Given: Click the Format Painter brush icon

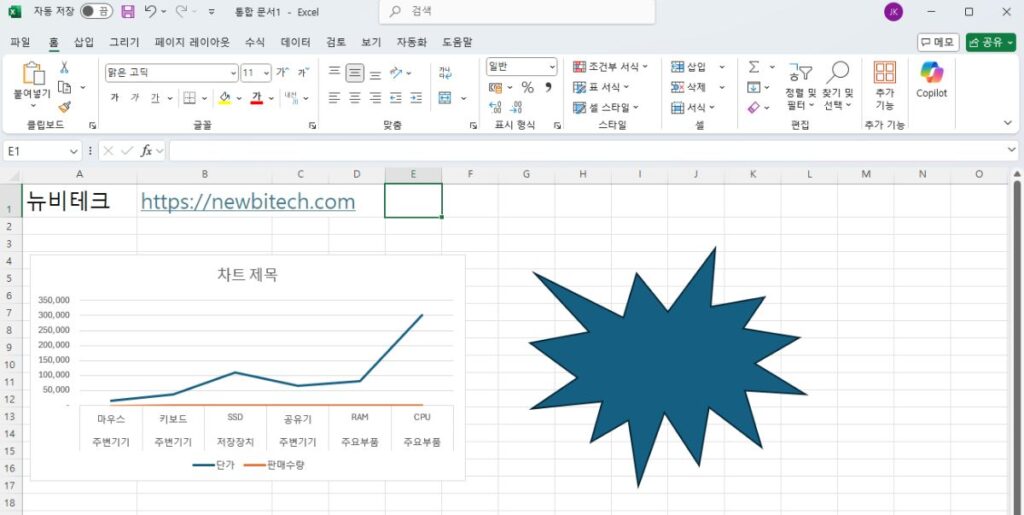Looking at the screenshot, I should click(x=64, y=106).
